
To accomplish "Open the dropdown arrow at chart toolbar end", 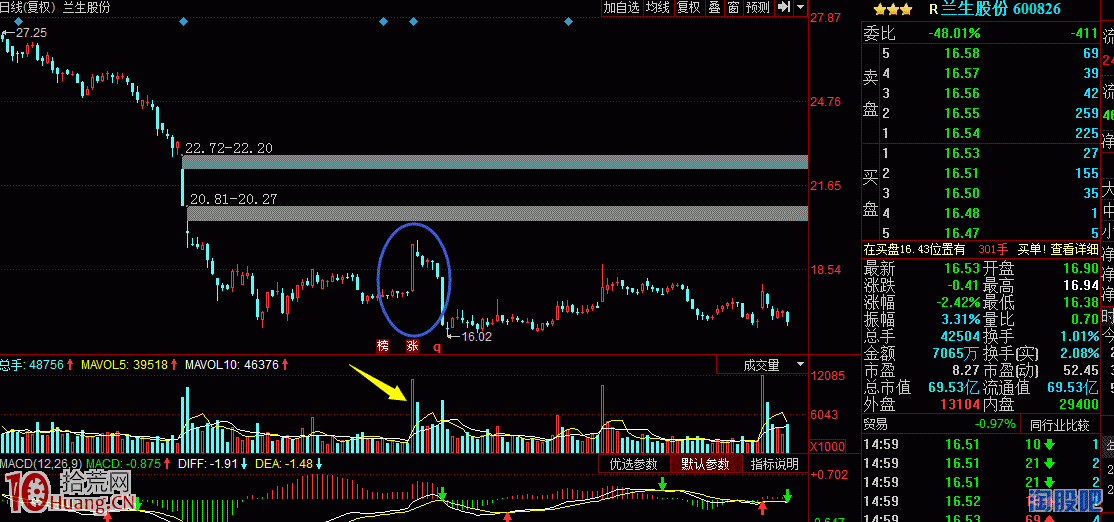I will tap(801, 7).
